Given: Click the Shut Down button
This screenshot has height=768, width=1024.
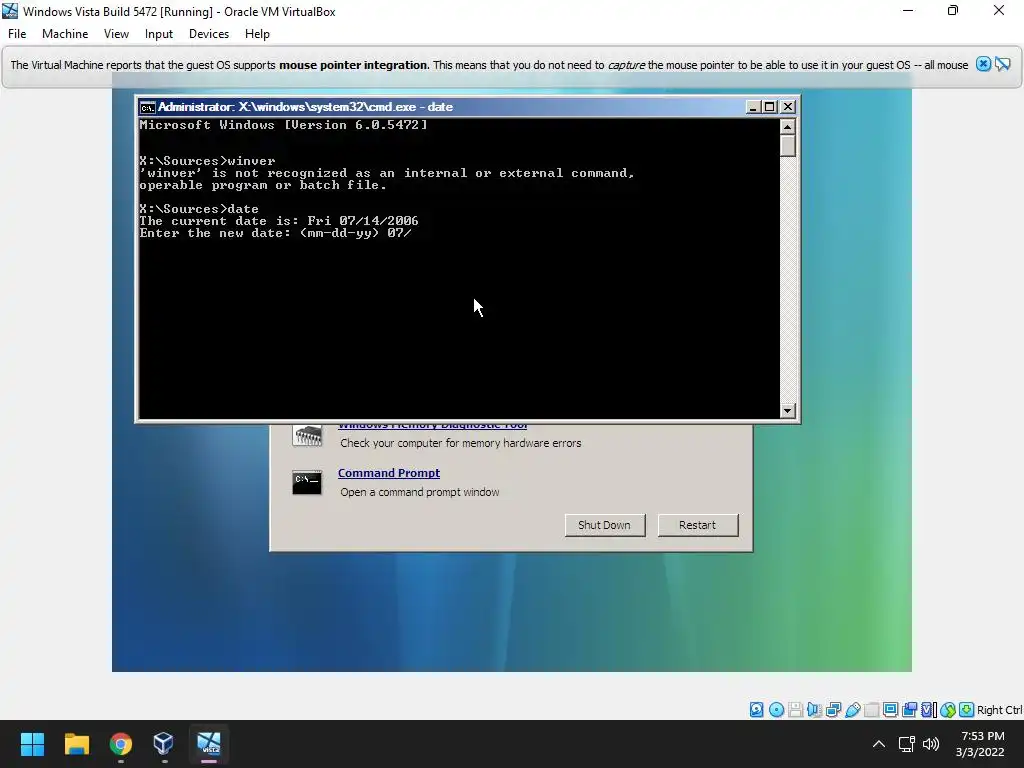Looking at the screenshot, I should pos(605,525).
